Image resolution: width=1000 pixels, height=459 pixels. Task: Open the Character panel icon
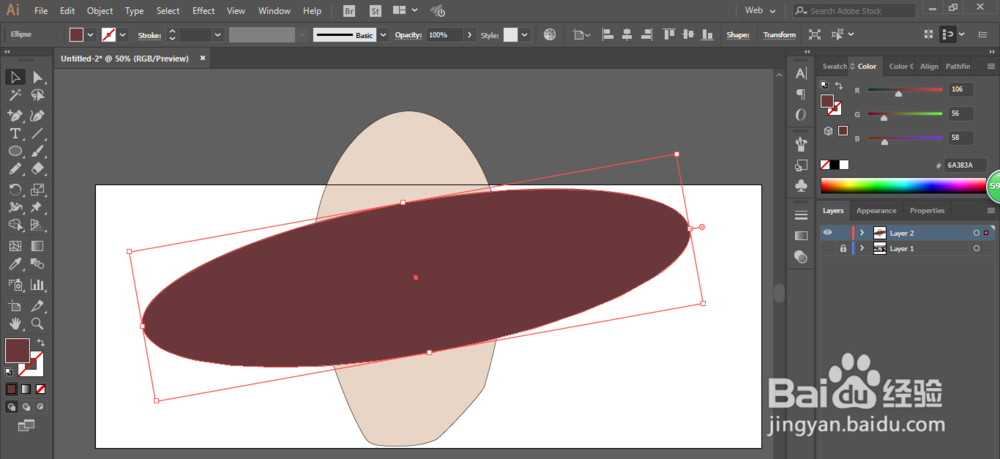coord(801,74)
